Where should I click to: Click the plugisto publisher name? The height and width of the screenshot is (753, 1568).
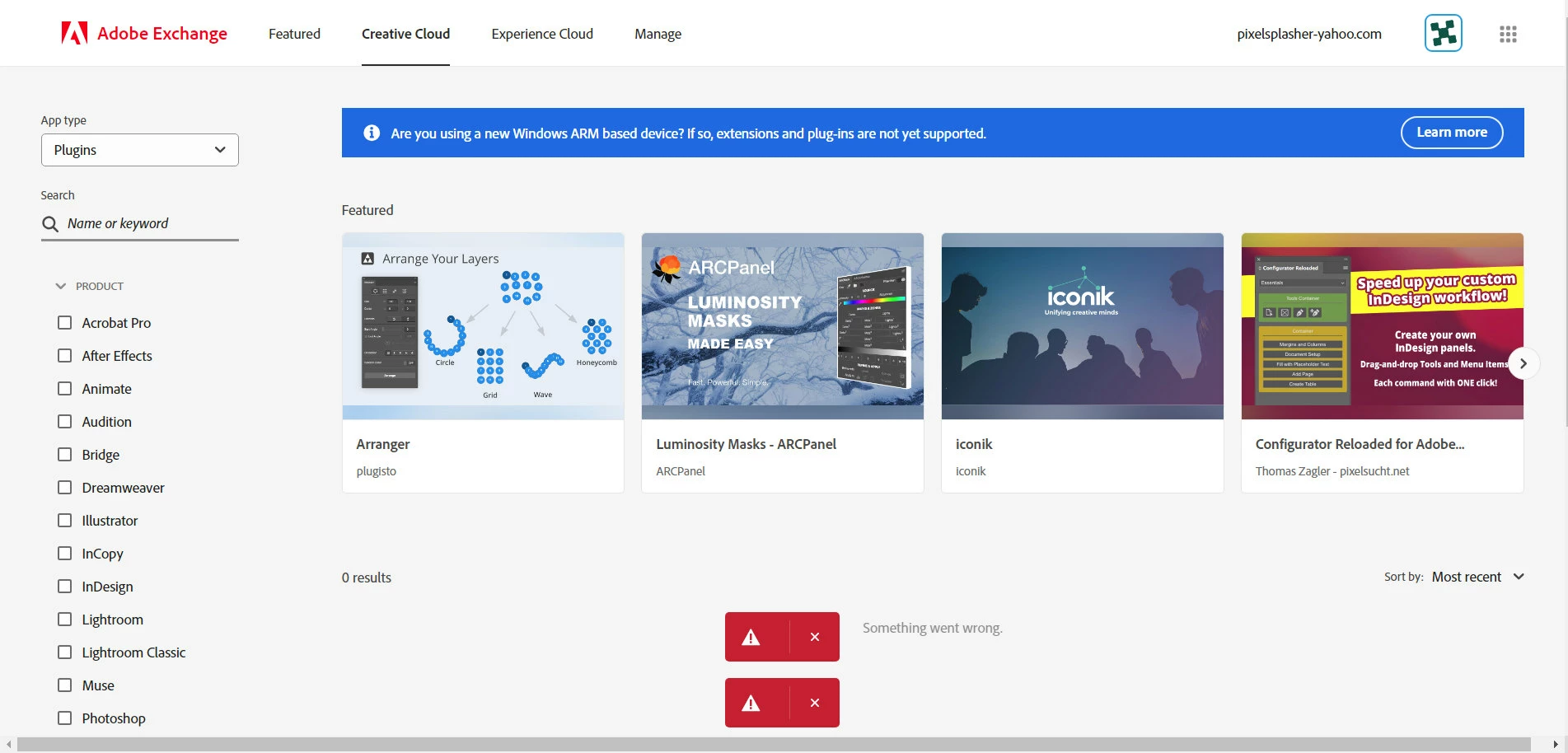(x=376, y=471)
